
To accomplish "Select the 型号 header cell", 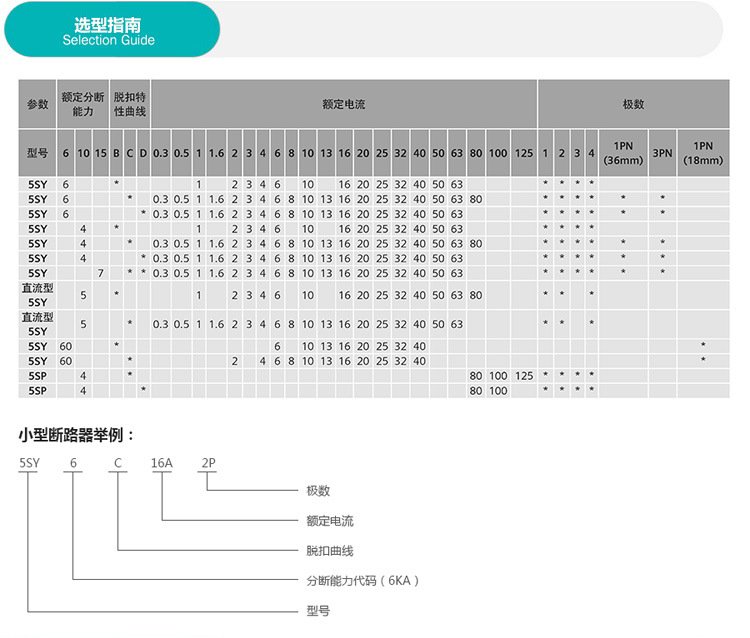I will click(x=37, y=153).
